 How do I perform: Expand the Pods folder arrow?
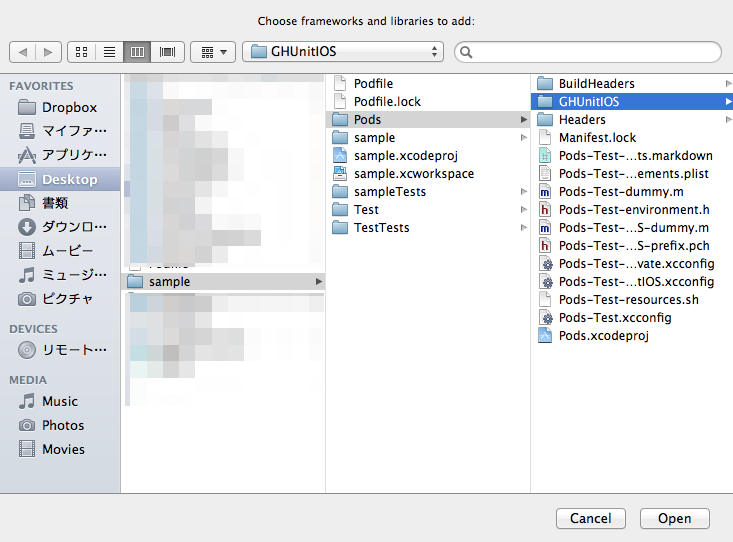click(x=524, y=120)
